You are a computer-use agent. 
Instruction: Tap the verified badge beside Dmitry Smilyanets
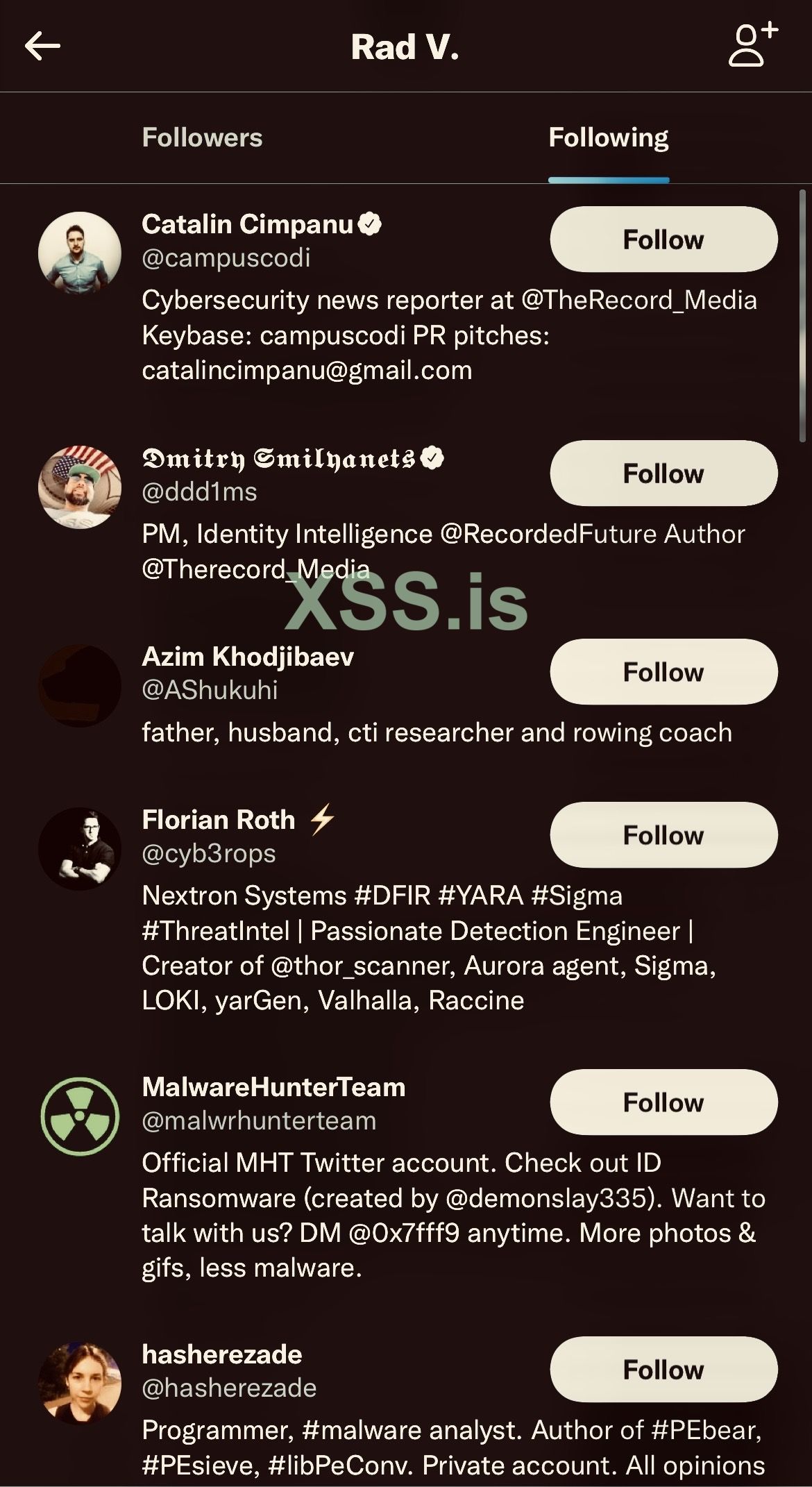coord(432,458)
